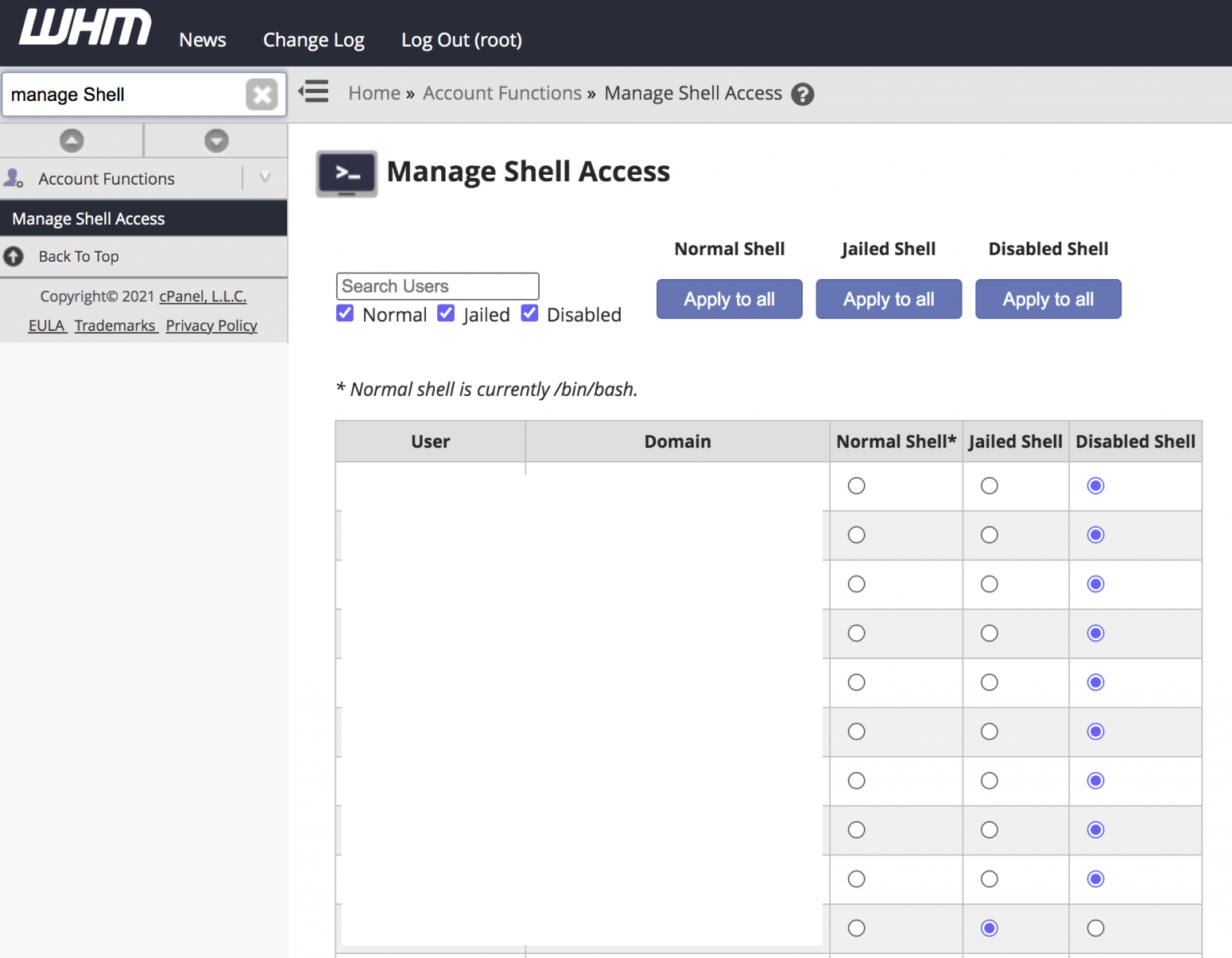Viewport: 1232px width, 958px height.
Task: Toggle the sidebar with the hamburger collapse icon
Action: pyautogui.click(x=314, y=91)
